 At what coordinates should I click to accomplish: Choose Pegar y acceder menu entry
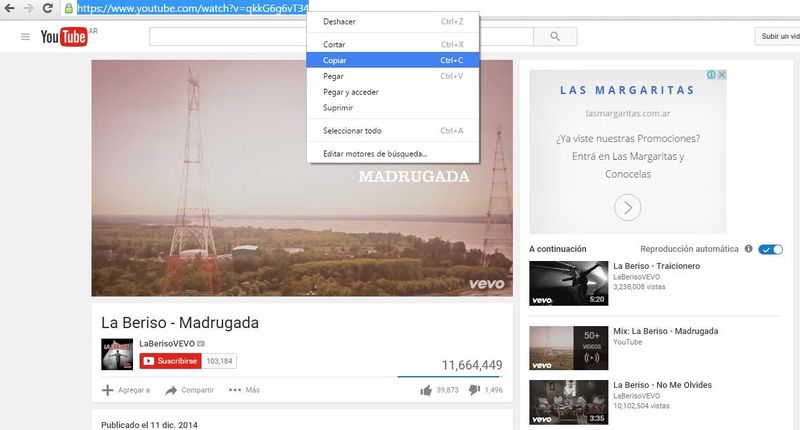pos(350,92)
